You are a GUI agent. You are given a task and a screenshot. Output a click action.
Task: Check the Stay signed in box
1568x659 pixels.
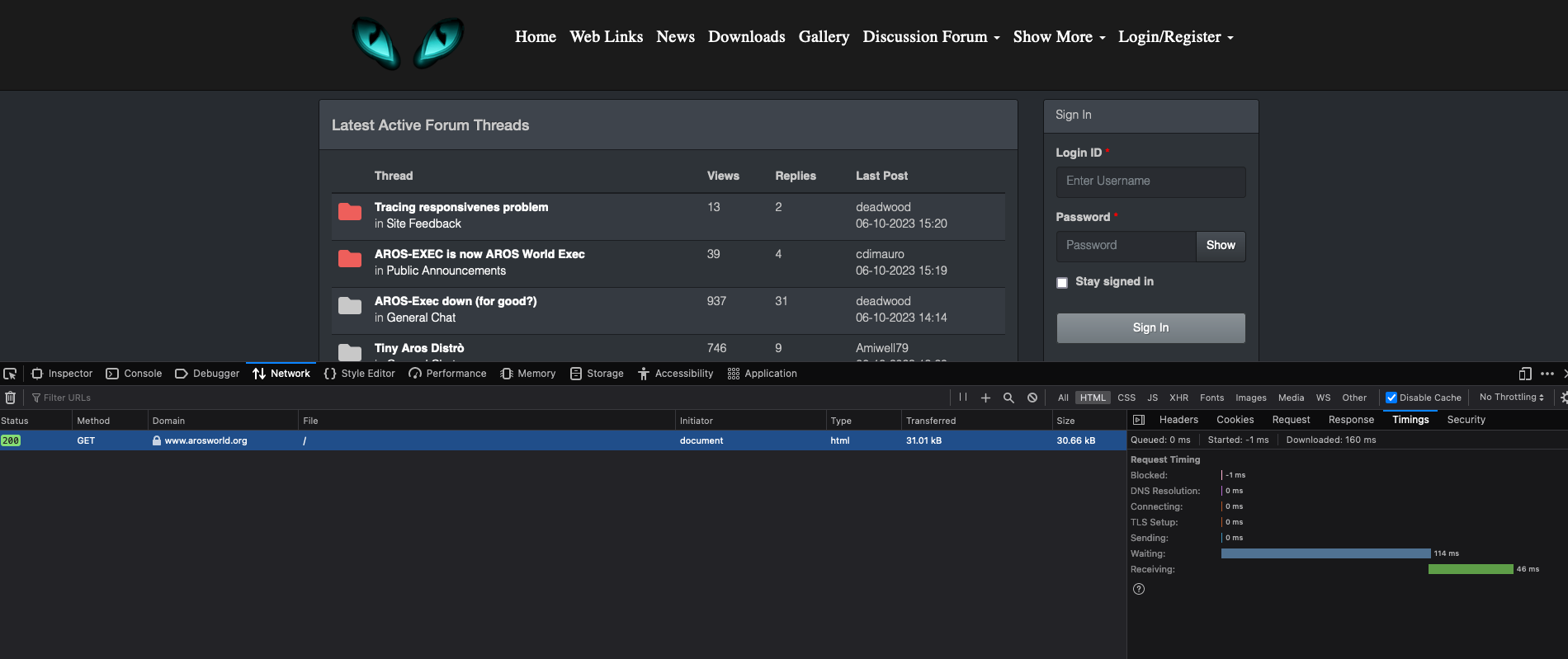[x=1062, y=283]
